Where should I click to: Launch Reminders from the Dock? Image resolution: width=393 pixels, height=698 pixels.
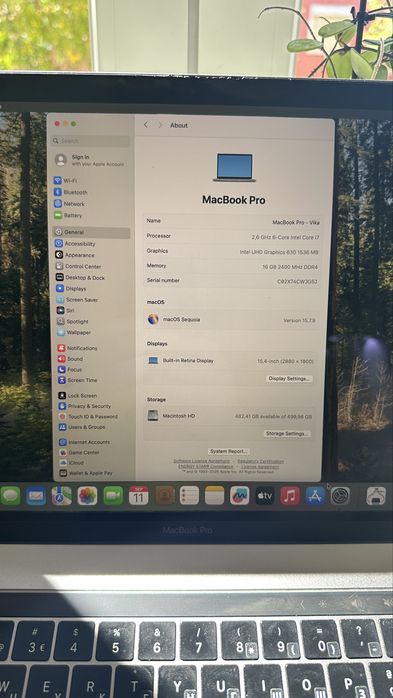189,495
